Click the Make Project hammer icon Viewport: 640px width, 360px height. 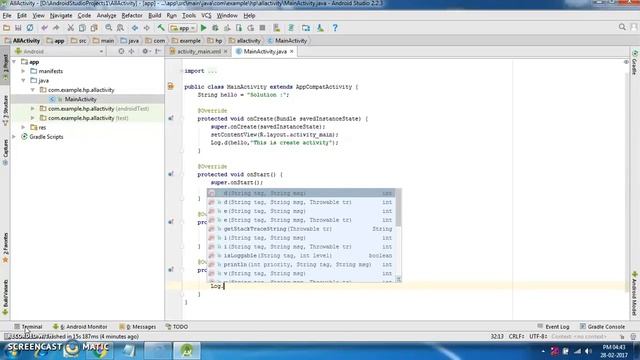161,28
